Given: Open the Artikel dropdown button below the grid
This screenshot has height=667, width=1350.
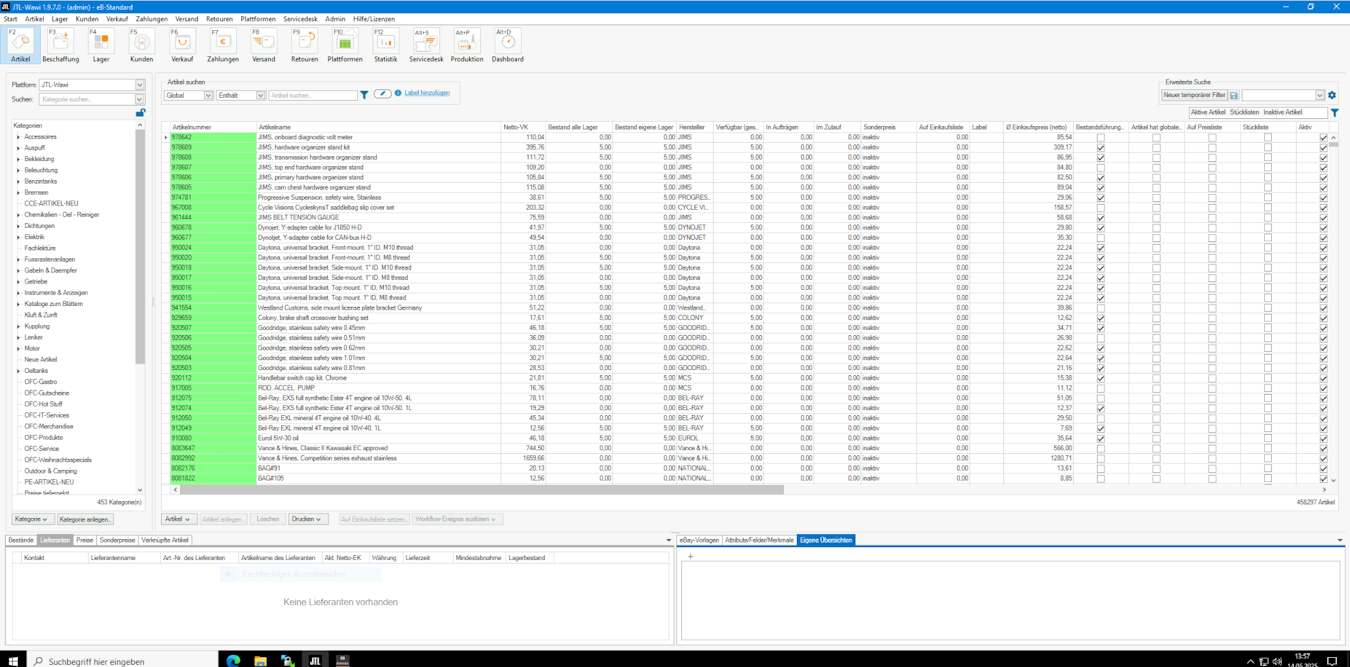Looking at the screenshot, I should click(x=178, y=519).
